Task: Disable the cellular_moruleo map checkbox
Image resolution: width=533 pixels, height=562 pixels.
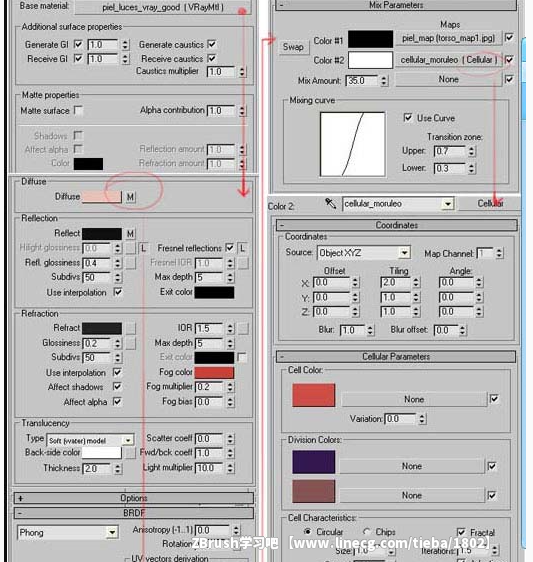Action: tap(509, 59)
